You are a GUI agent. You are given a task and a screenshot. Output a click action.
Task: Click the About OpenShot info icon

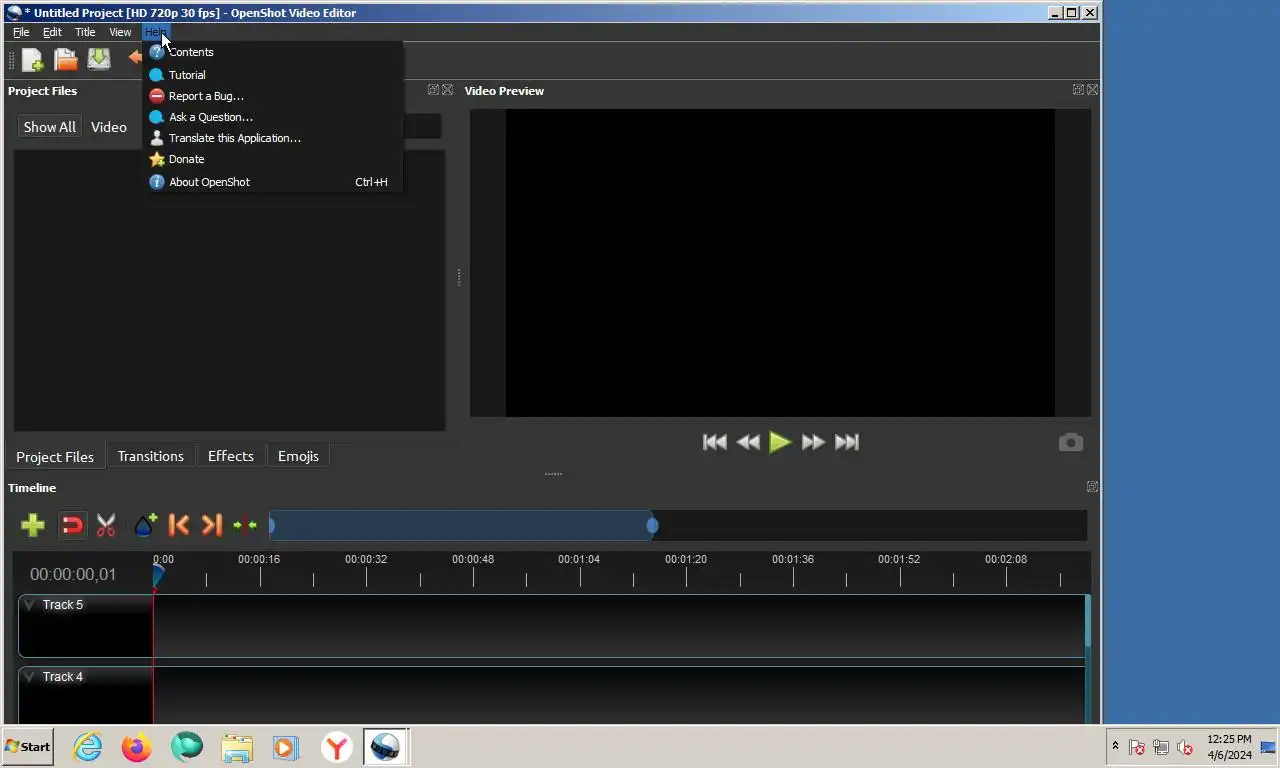pos(156,182)
